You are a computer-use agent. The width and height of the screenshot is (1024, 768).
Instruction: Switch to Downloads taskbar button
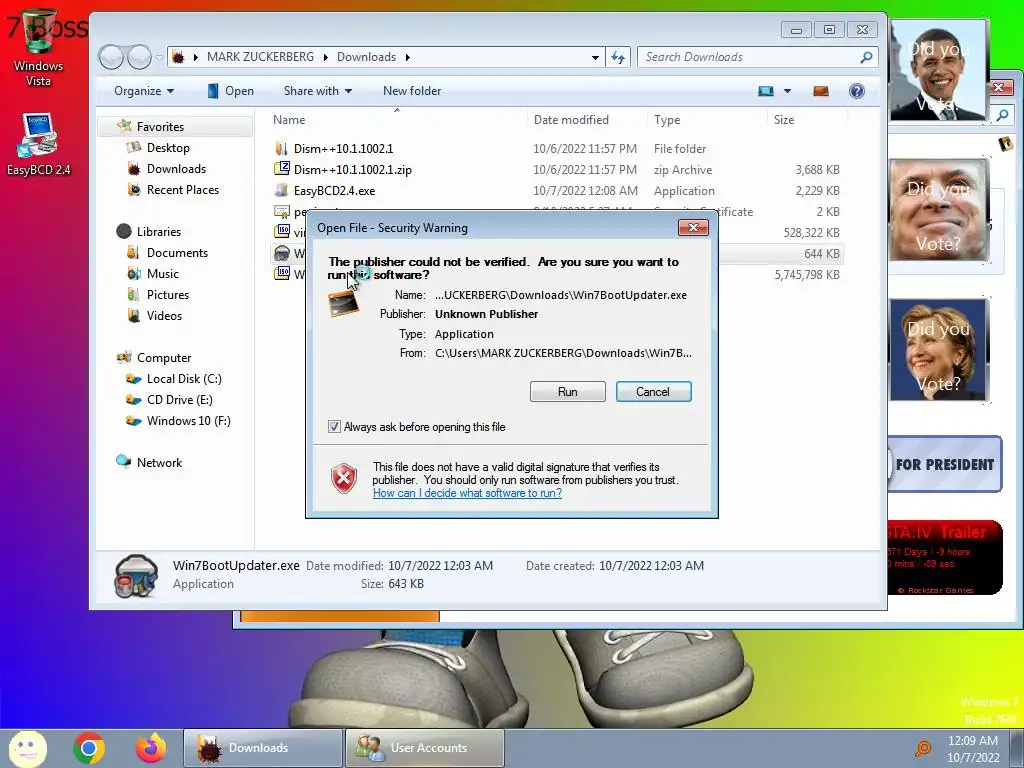pyautogui.click(x=263, y=748)
